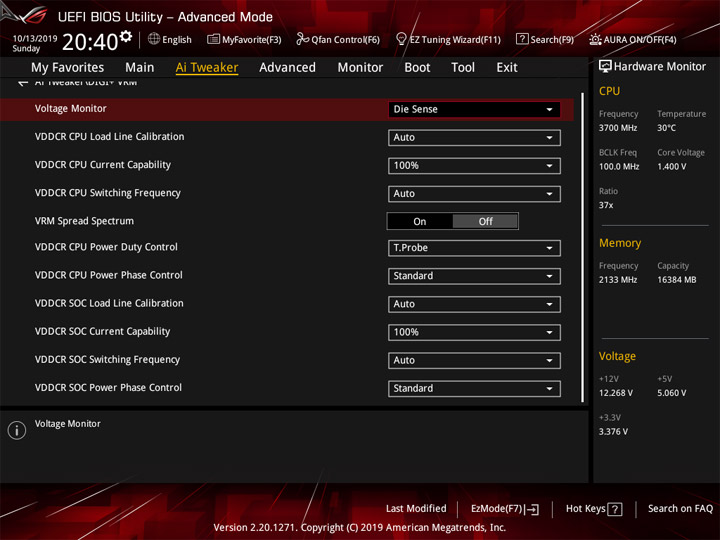
Task: Click the CPU frequency value 3700 MHz
Action: tap(618, 128)
